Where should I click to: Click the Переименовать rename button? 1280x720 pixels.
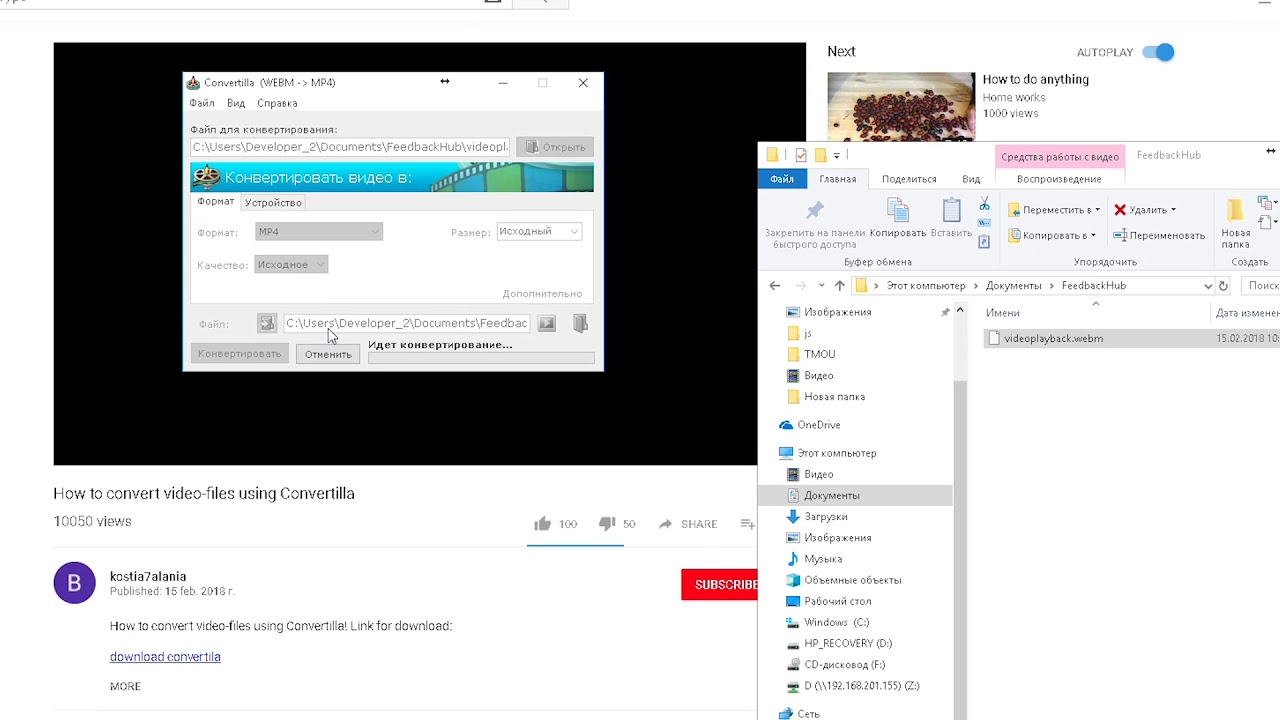(1158, 236)
